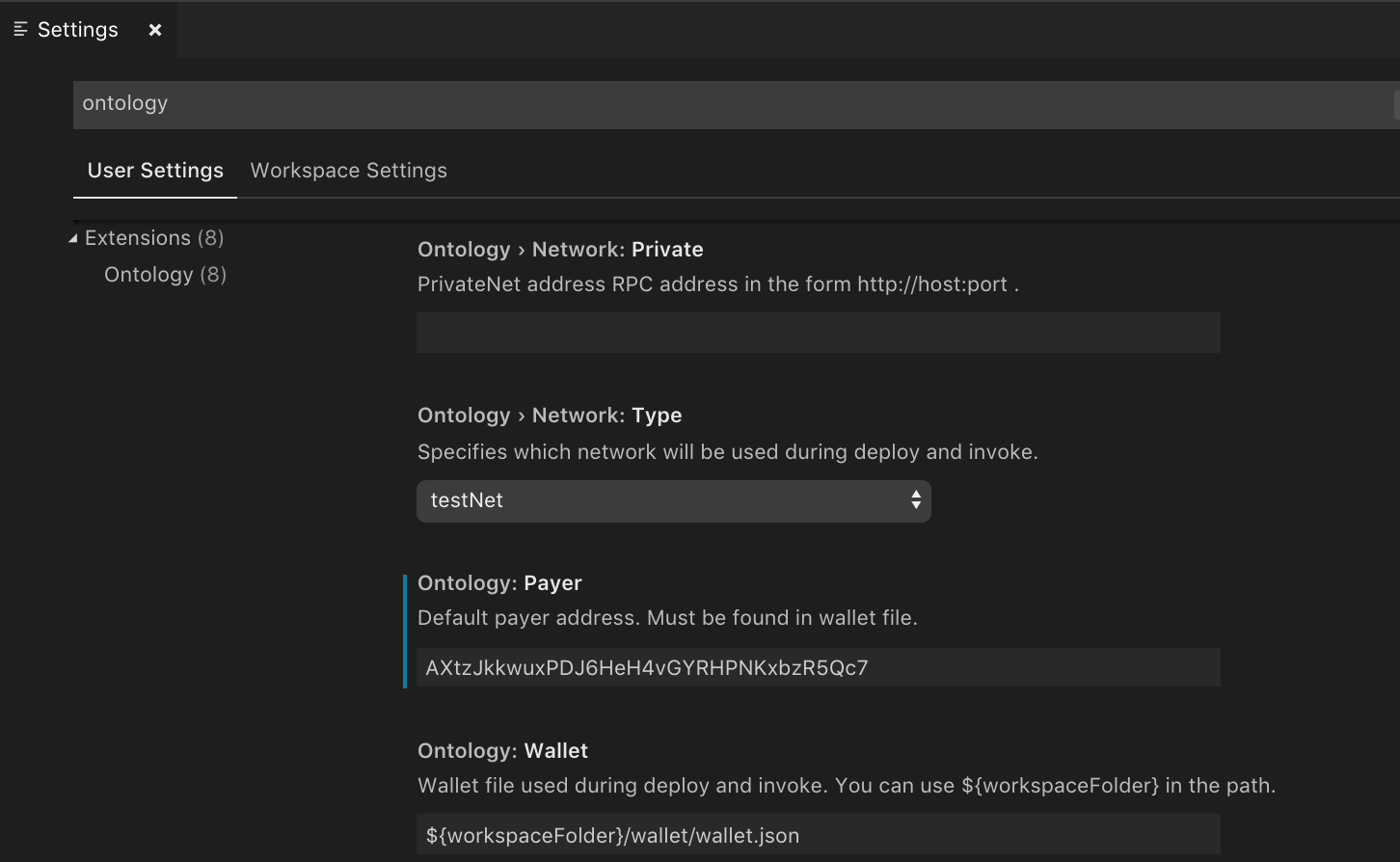This screenshot has height=862, width=1400.
Task: Edit the wallet.json path field
Action: point(818,835)
